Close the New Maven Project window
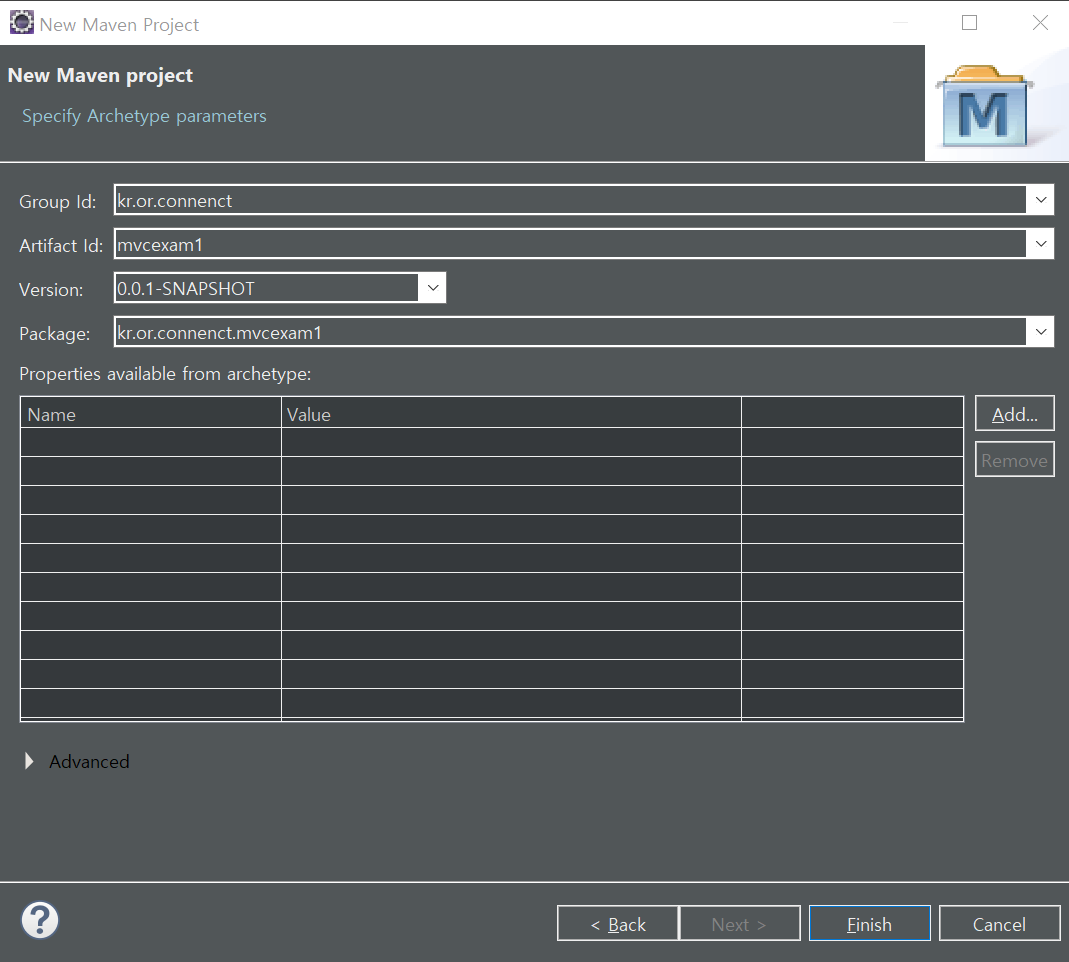Image resolution: width=1069 pixels, height=962 pixels. (x=1040, y=22)
